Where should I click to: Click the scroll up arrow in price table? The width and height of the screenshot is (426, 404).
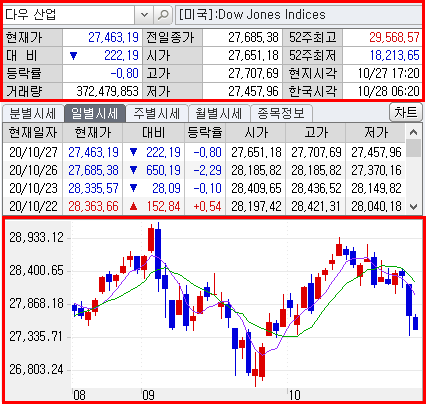(x=414, y=132)
